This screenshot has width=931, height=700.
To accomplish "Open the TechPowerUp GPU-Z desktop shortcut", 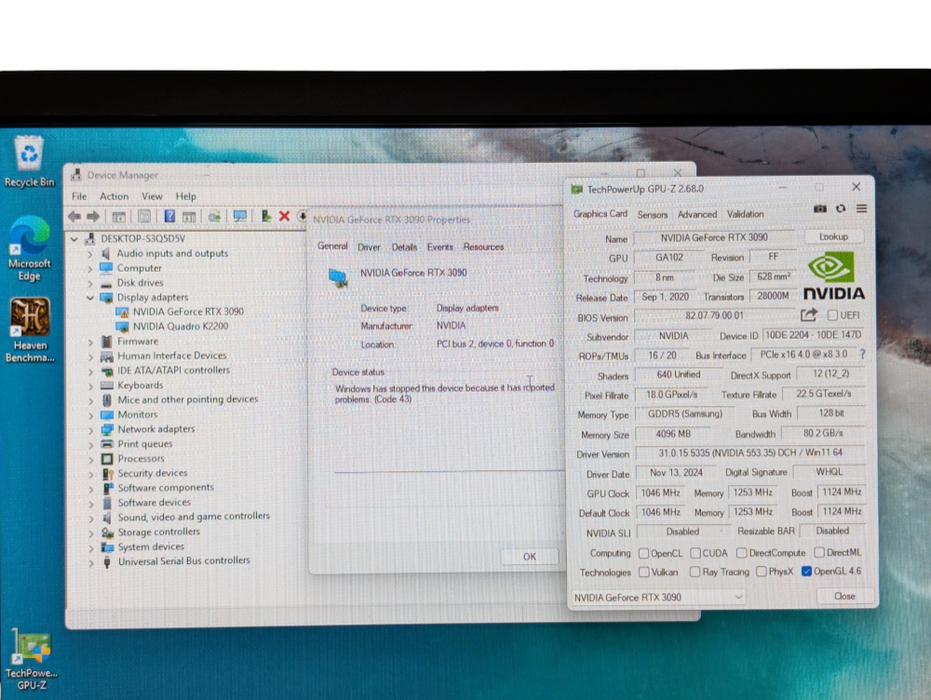I will (31, 660).
